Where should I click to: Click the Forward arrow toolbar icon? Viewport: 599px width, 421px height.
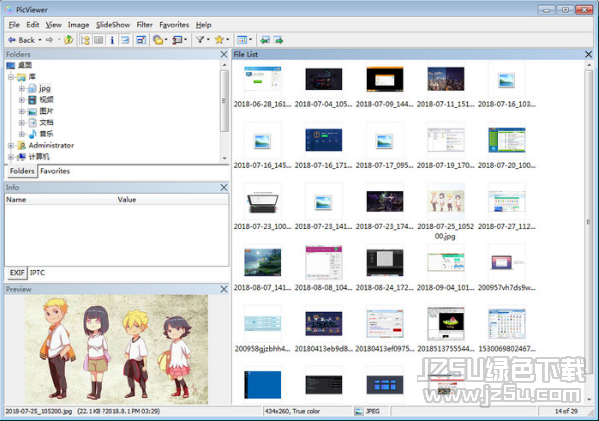(x=49, y=40)
